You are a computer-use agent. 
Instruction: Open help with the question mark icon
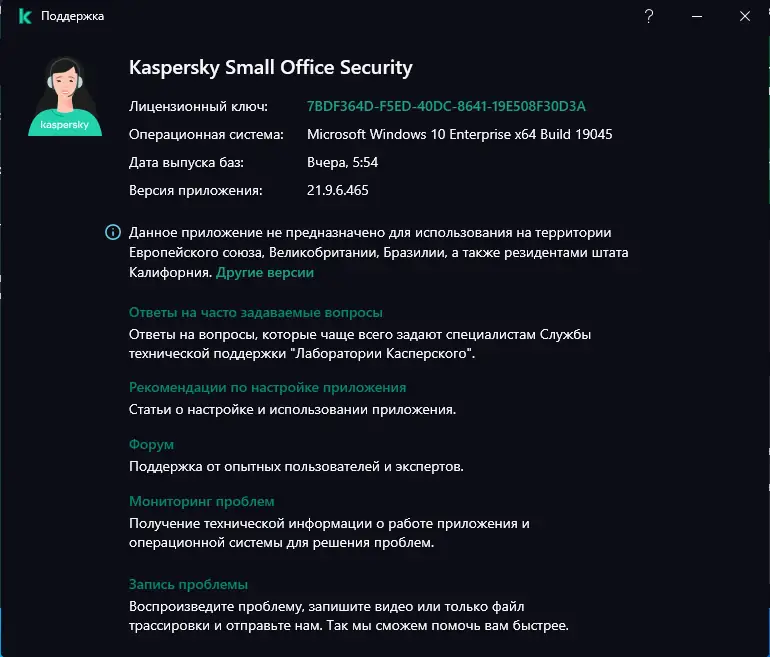point(649,16)
